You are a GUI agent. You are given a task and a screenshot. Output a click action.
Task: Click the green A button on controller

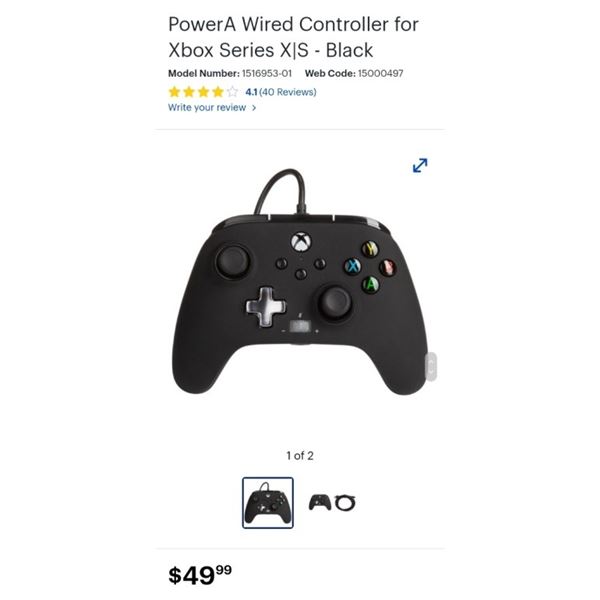(370, 284)
